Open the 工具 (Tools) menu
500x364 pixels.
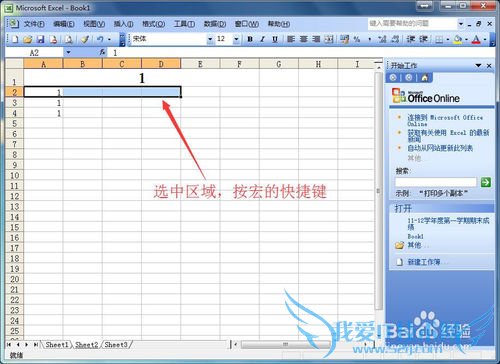pyautogui.click(x=184, y=24)
